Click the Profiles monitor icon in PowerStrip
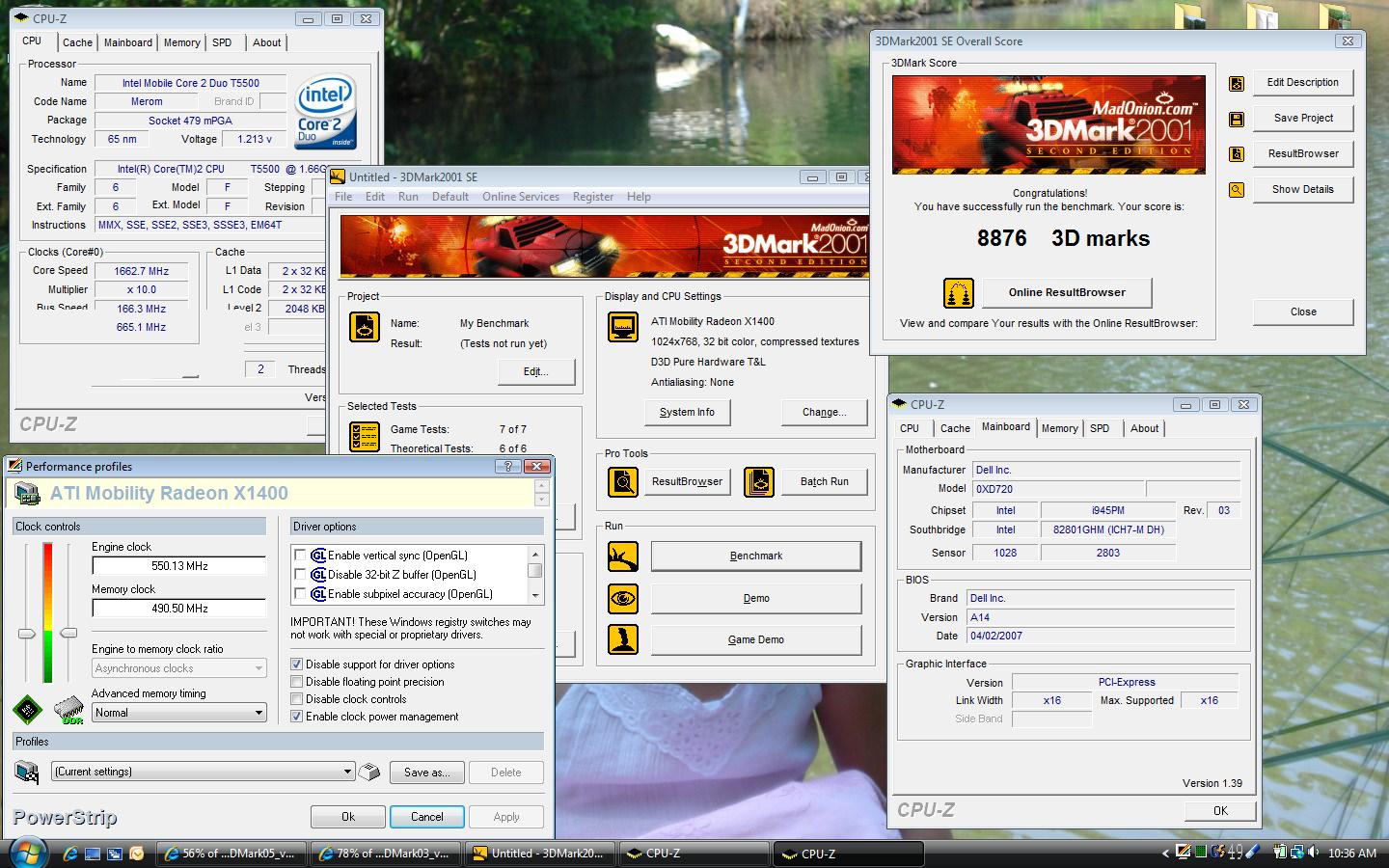This screenshot has width=1389, height=868. (x=26, y=772)
